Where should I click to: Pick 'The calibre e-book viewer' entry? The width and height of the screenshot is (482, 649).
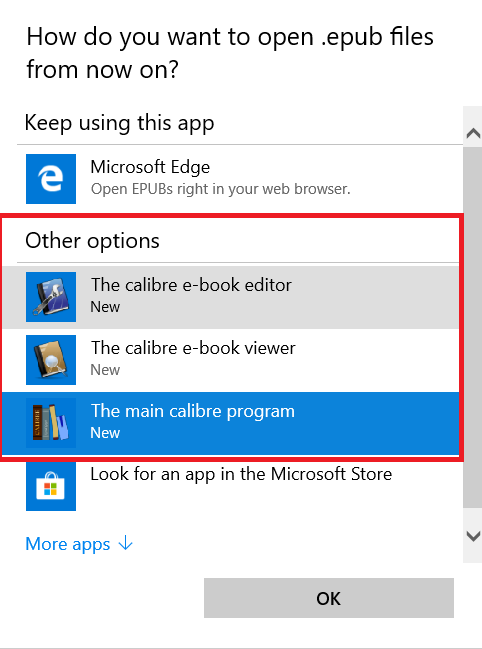point(232,360)
